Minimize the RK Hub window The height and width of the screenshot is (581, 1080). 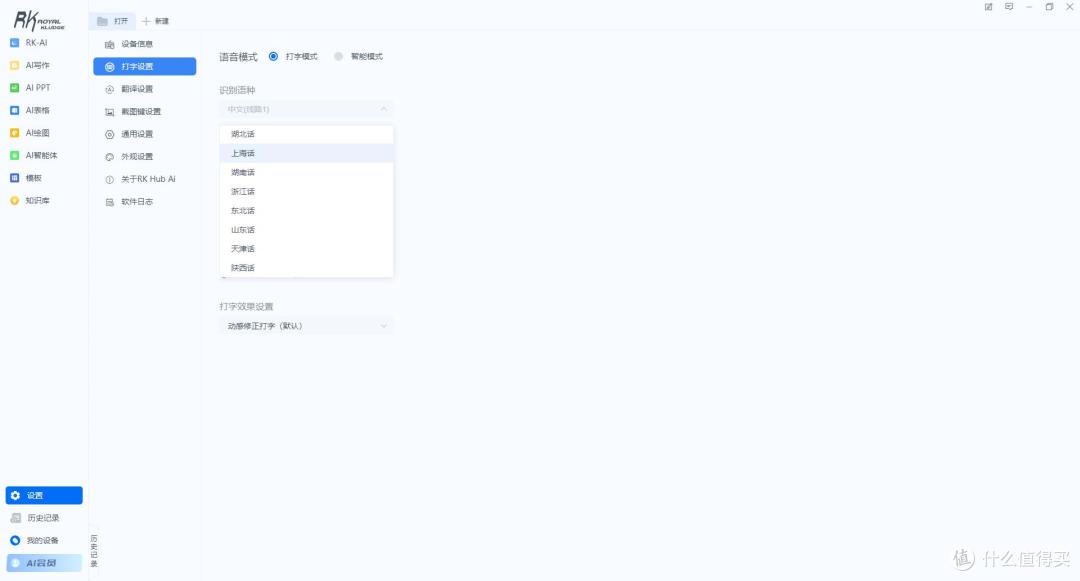coord(1029,7)
